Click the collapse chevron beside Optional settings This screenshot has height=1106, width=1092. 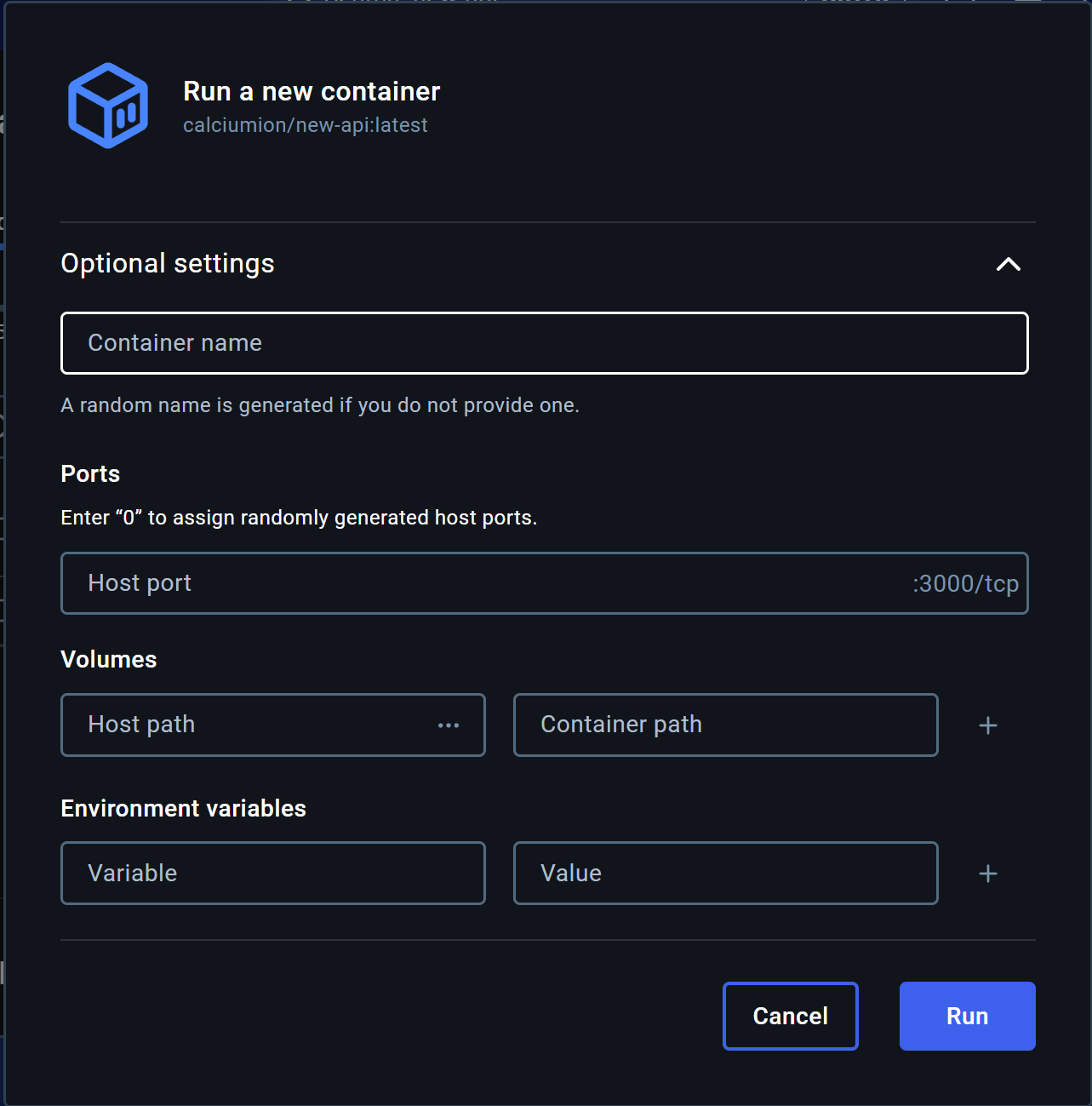(1008, 265)
